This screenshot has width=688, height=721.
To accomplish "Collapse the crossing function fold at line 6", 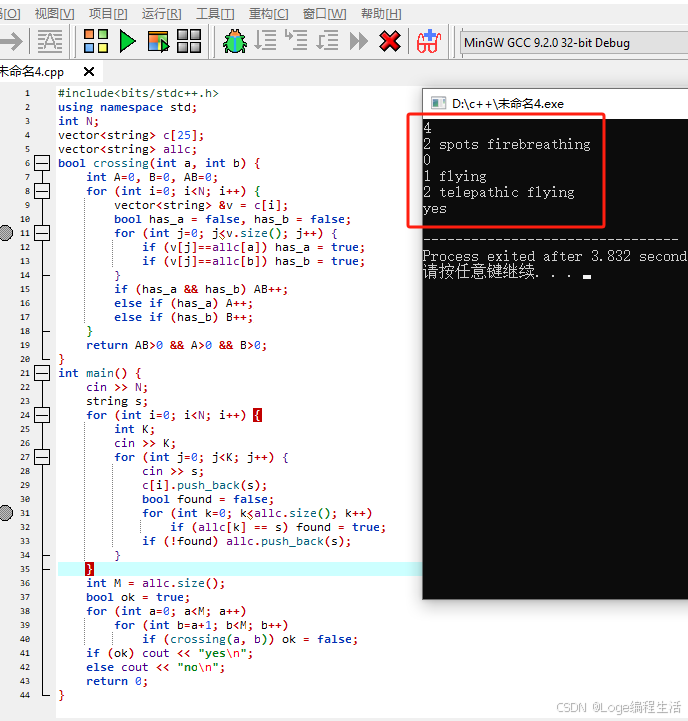I will pos(42,163).
